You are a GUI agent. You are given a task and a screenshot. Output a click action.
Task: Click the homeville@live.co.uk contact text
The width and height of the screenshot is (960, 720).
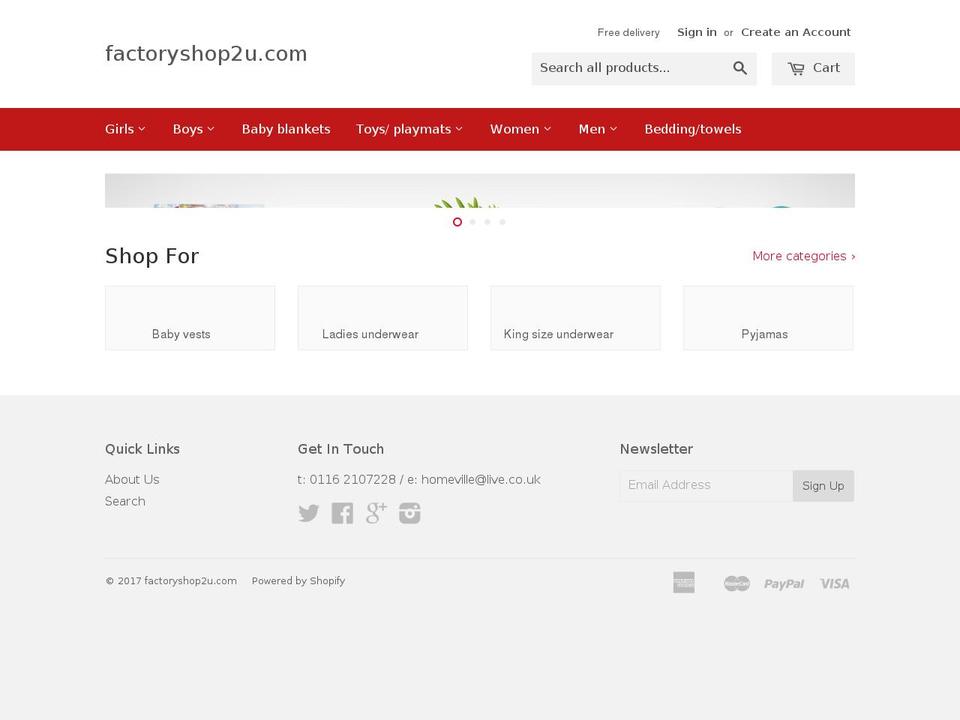coord(481,479)
